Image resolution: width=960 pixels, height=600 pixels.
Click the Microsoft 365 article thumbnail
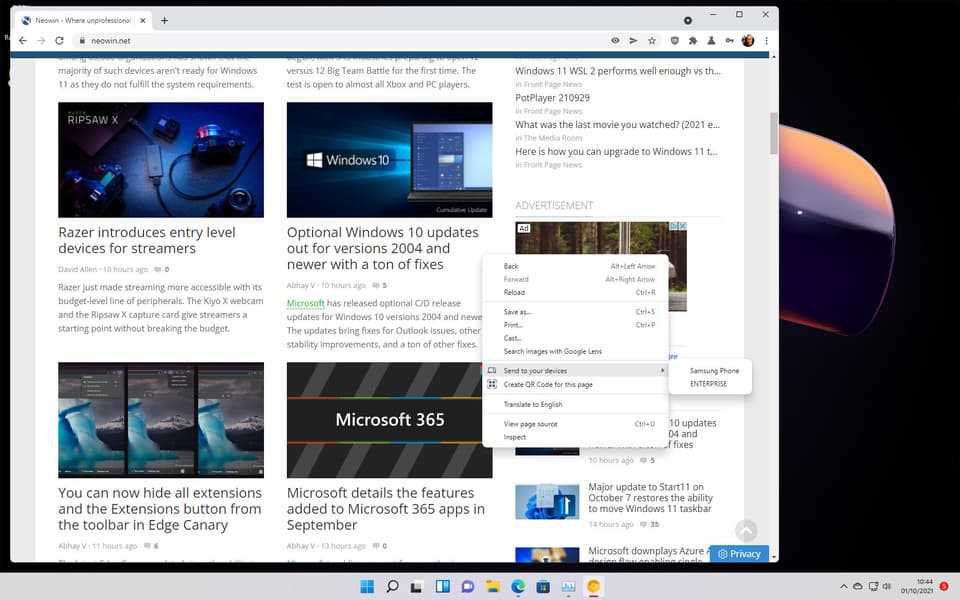tap(389, 419)
